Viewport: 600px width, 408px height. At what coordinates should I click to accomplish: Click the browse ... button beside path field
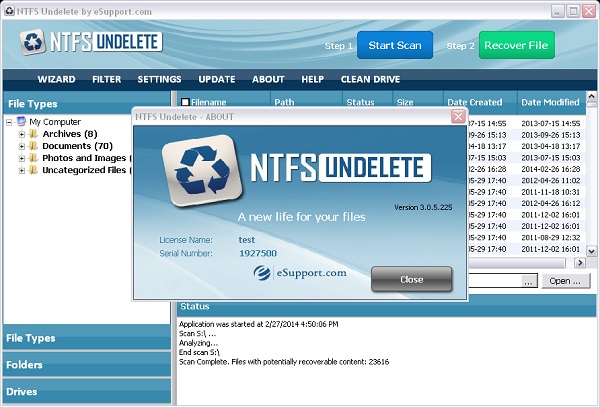click(x=528, y=282)
